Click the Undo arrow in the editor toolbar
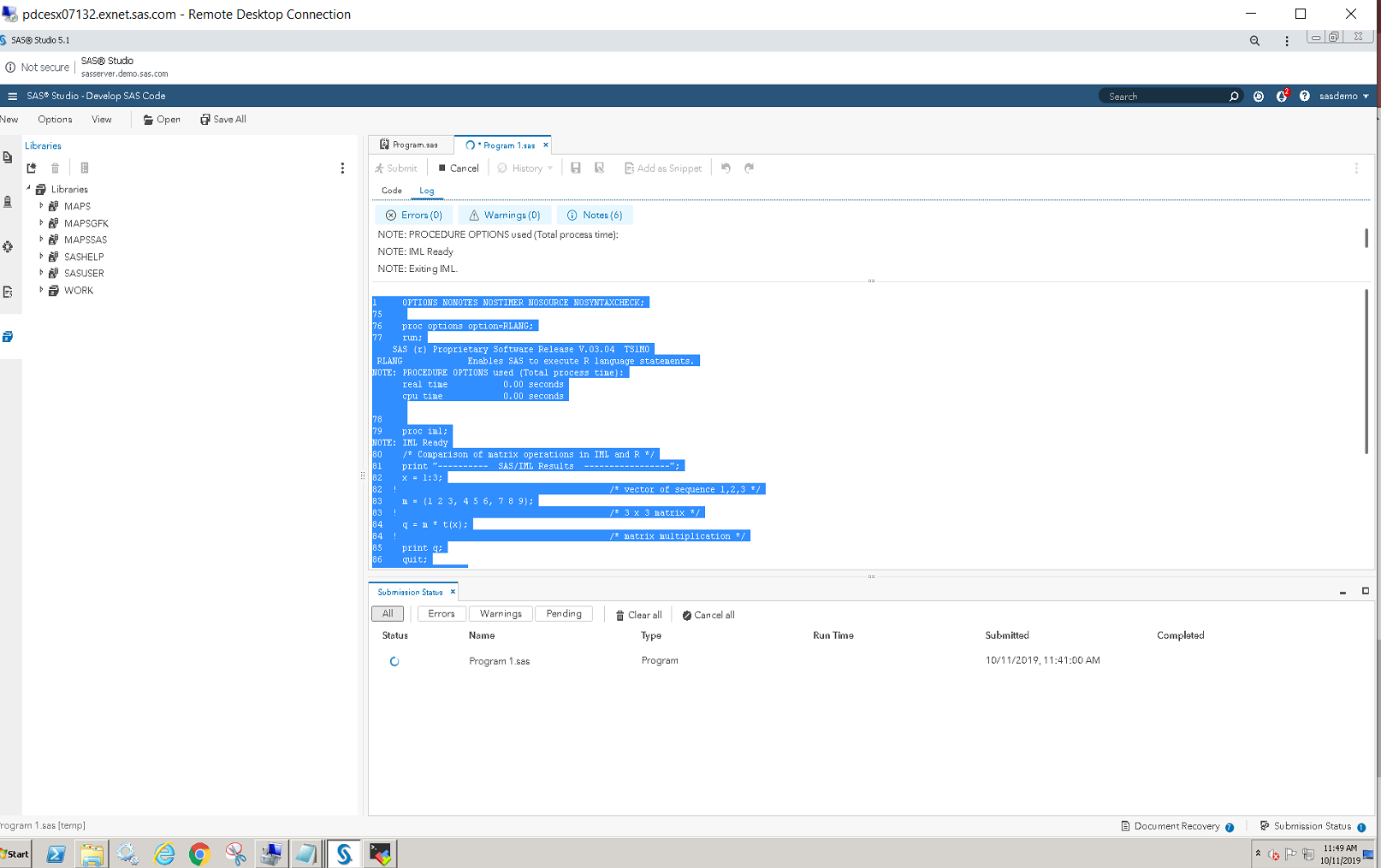Image resolution: width=1381 pixels, height=868 pixels. point(726,168)
